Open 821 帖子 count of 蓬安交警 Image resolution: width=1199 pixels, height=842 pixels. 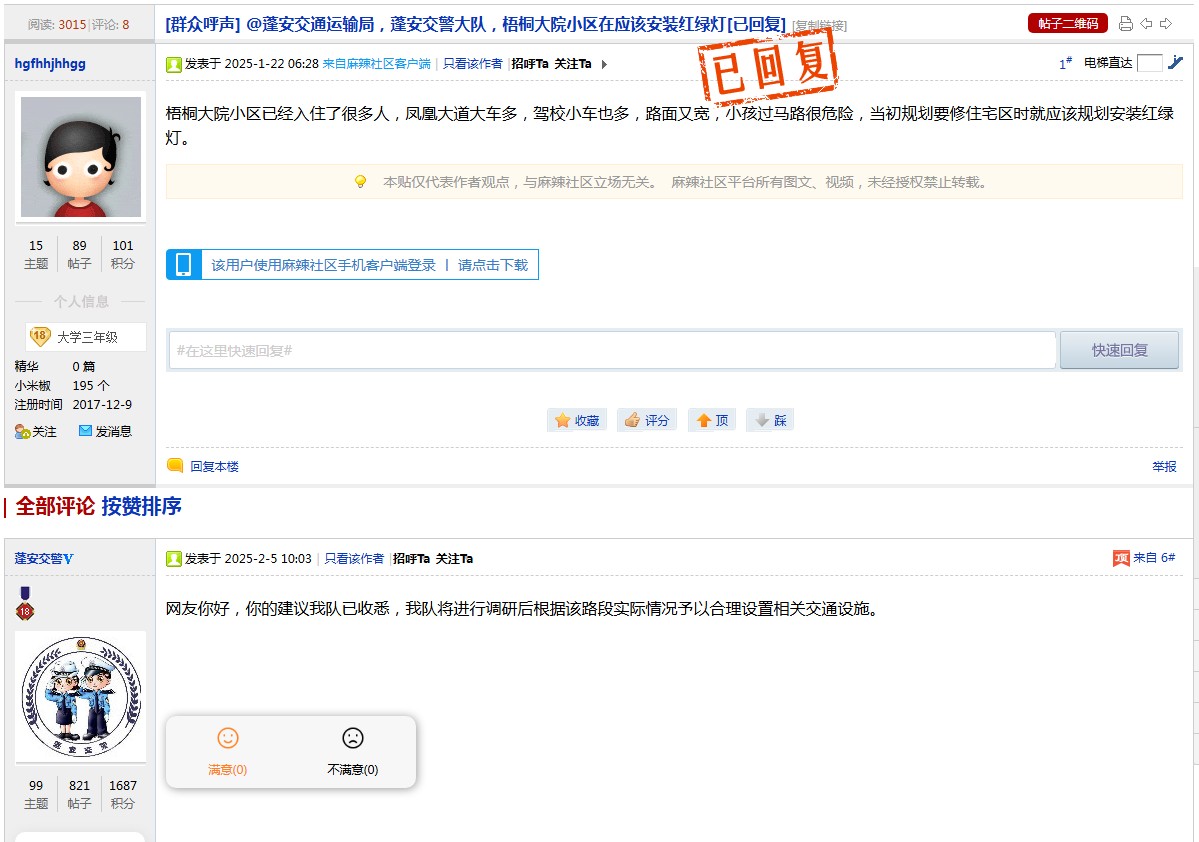80,794
